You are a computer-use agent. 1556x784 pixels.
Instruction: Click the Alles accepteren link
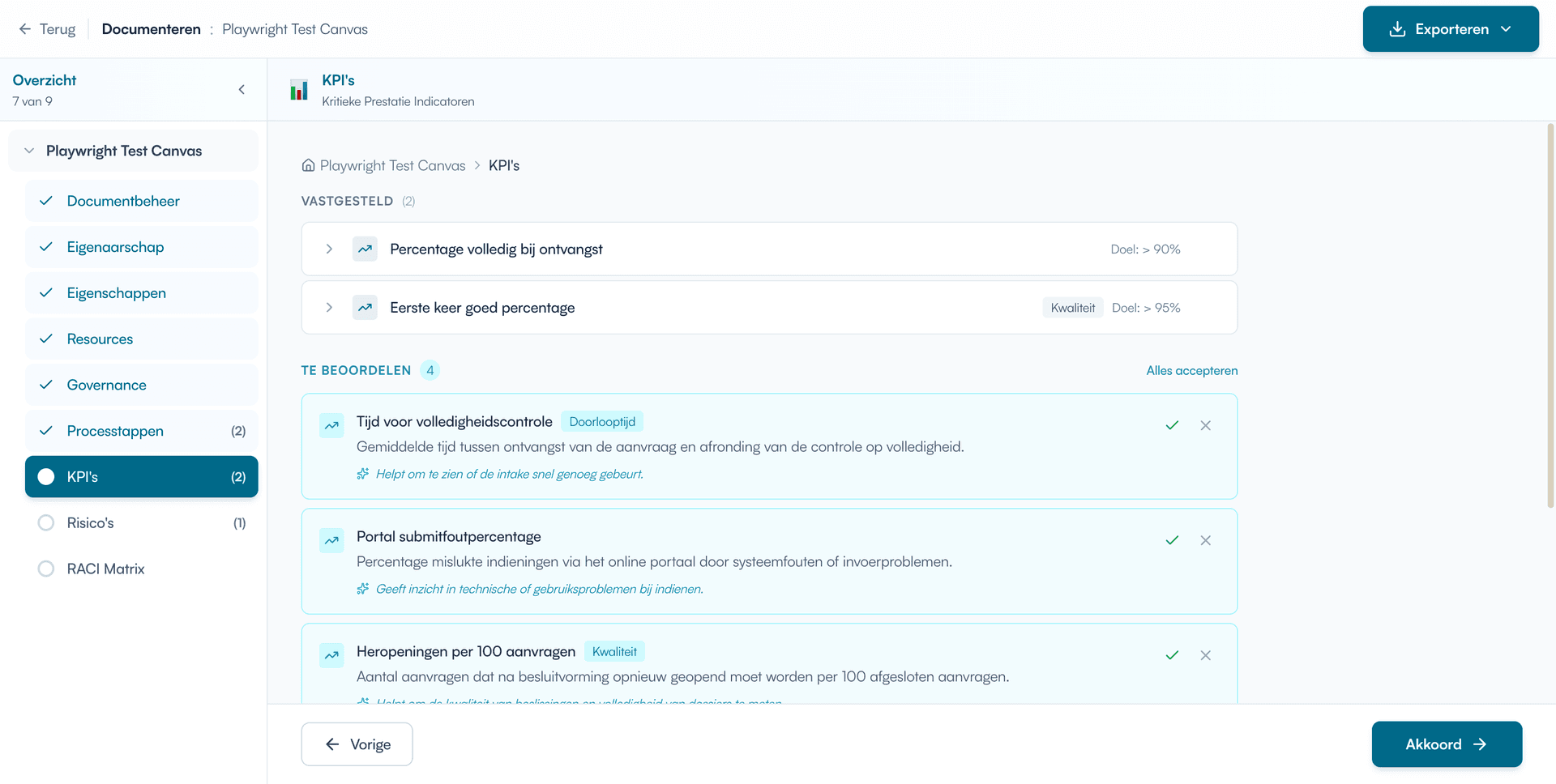click(x=1191, y=370)
